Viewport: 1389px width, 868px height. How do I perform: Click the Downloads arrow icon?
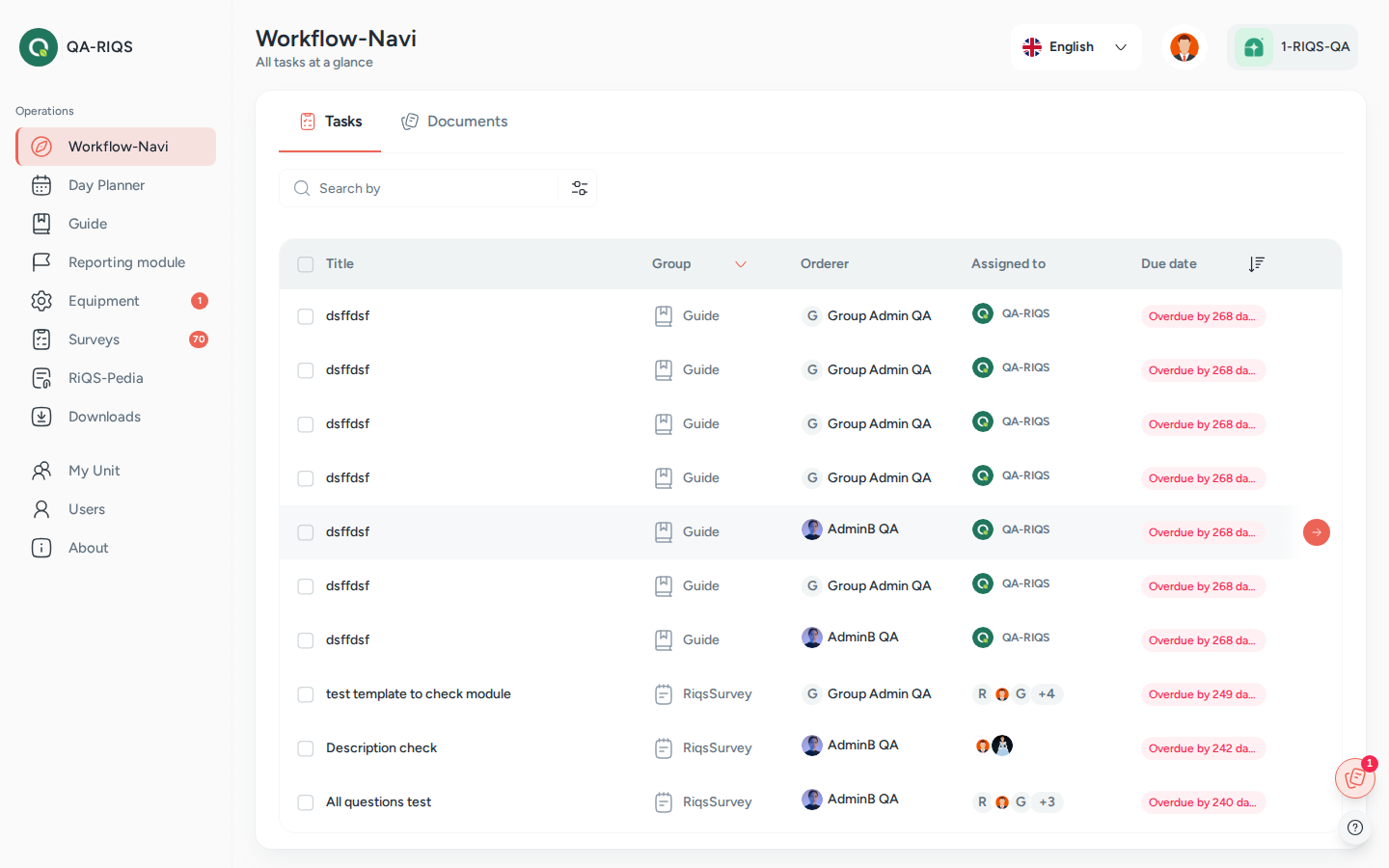[x=41, y=417]
